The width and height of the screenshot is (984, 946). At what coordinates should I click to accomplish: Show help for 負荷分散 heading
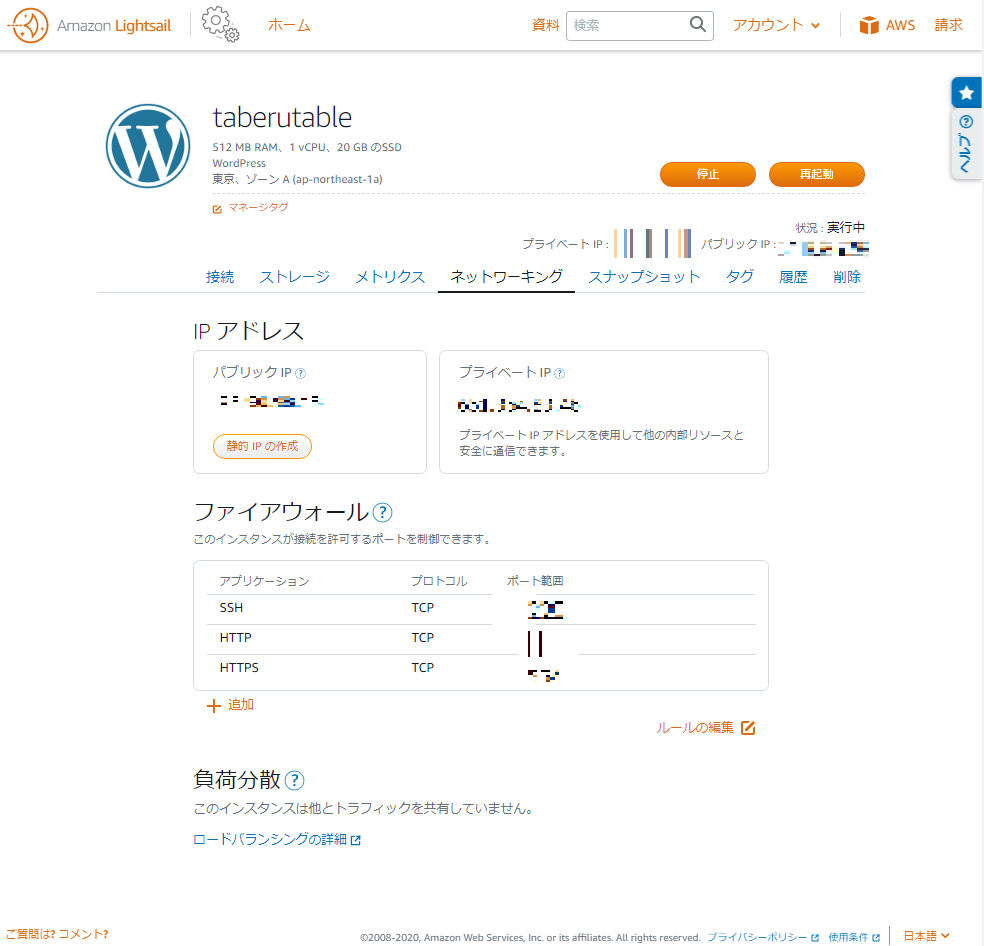click(294, 780)
